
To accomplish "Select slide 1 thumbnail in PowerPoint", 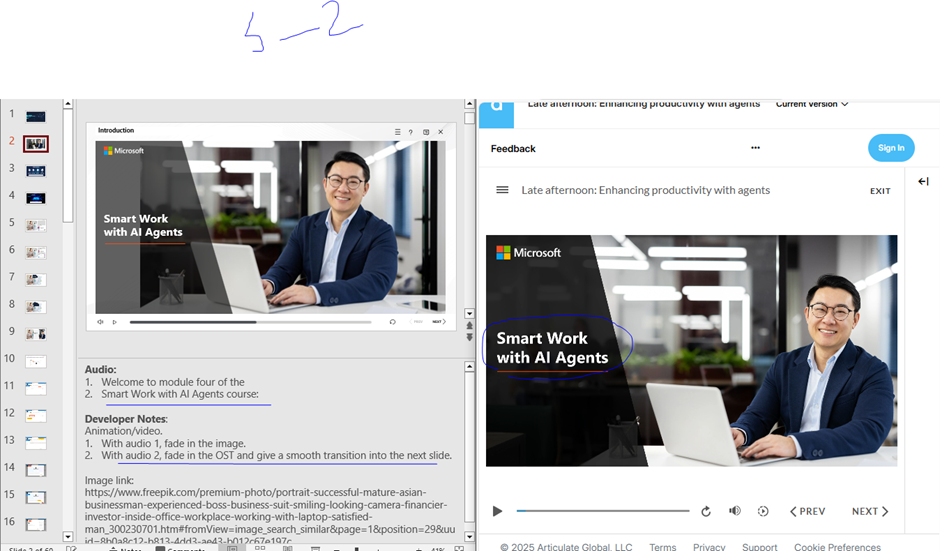I will (36, 116).
